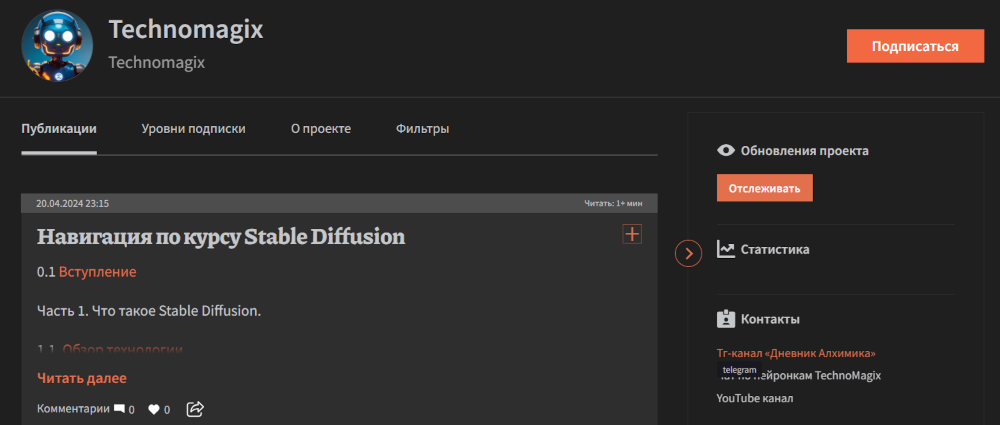This screenshot has width=1000, height=425.
Task: Open the Вступление link
Action: click(98, 272)
